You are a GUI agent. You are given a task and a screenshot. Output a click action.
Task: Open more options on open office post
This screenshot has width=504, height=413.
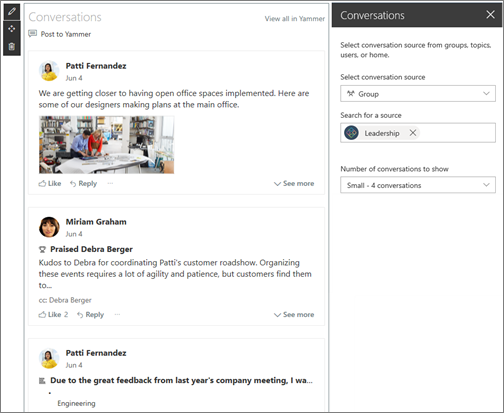click(110, 183)
